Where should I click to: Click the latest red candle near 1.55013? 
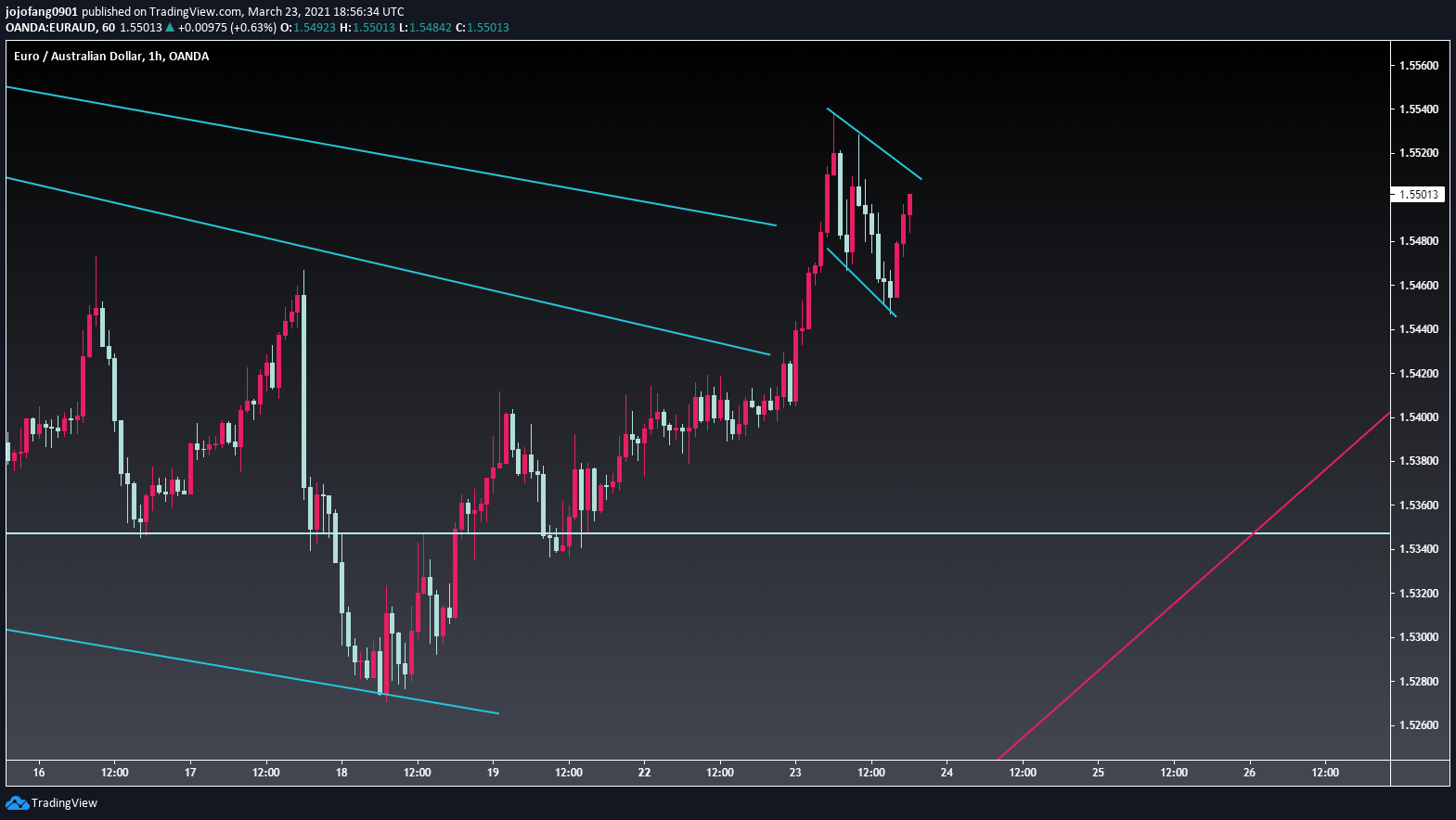click(910, 205)
